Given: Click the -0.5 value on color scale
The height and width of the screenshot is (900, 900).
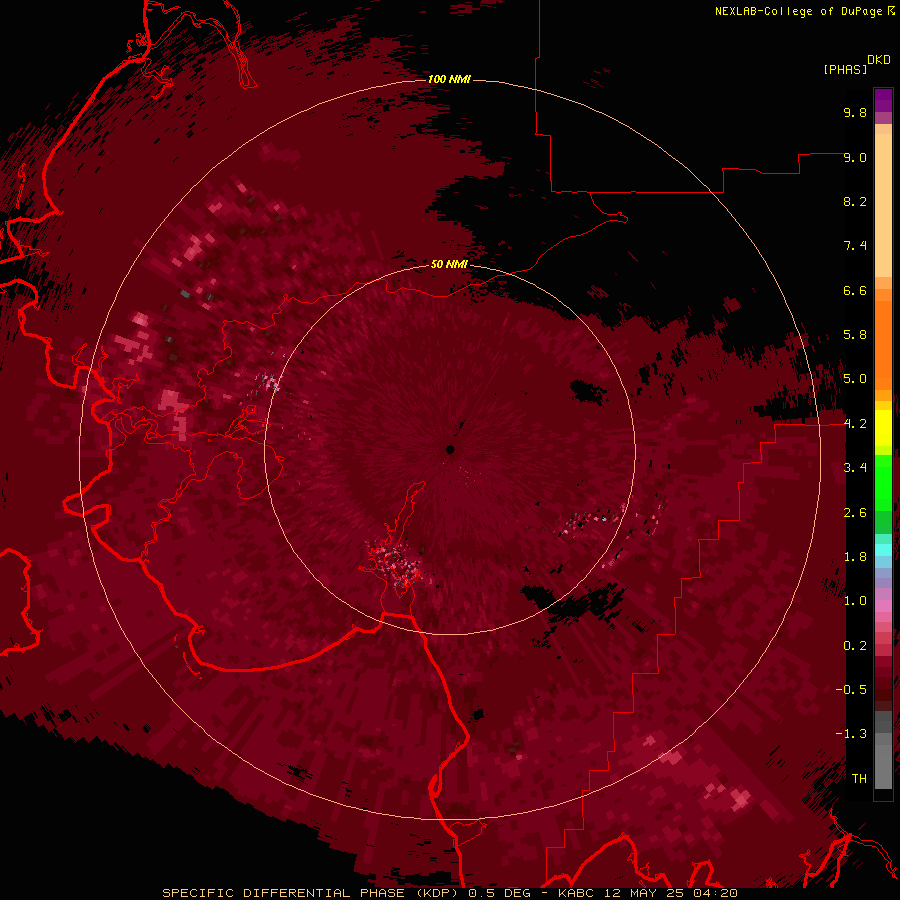Looking at the screenshot, I should click(851, 690).
